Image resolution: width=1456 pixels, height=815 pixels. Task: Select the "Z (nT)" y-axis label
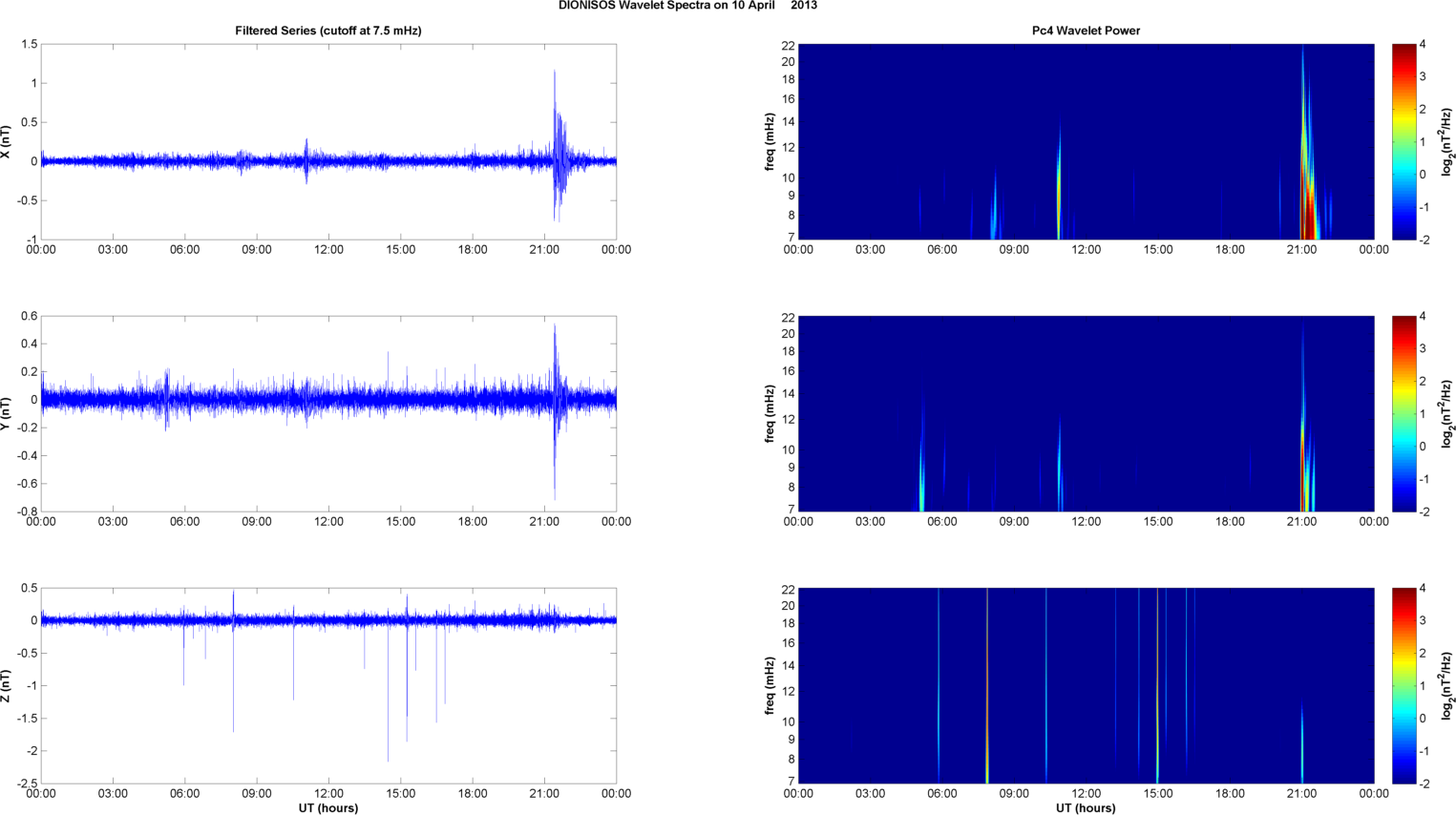click(x=6, y=685)
